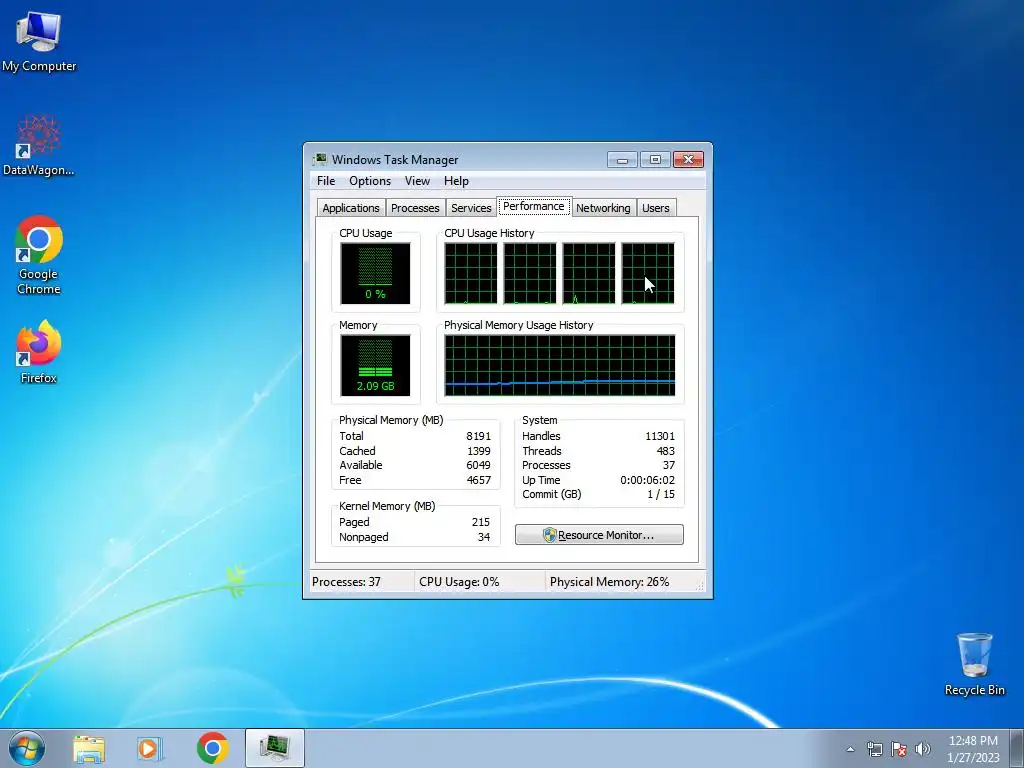
Task: Switch to the Processes tab
Action: point(415,208)
